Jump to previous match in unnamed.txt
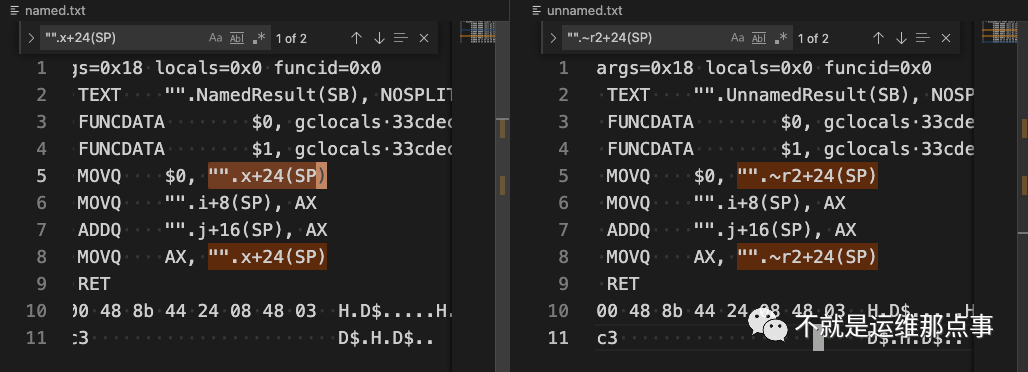The width and height of the screenshot is (1028, 372). 879,38
